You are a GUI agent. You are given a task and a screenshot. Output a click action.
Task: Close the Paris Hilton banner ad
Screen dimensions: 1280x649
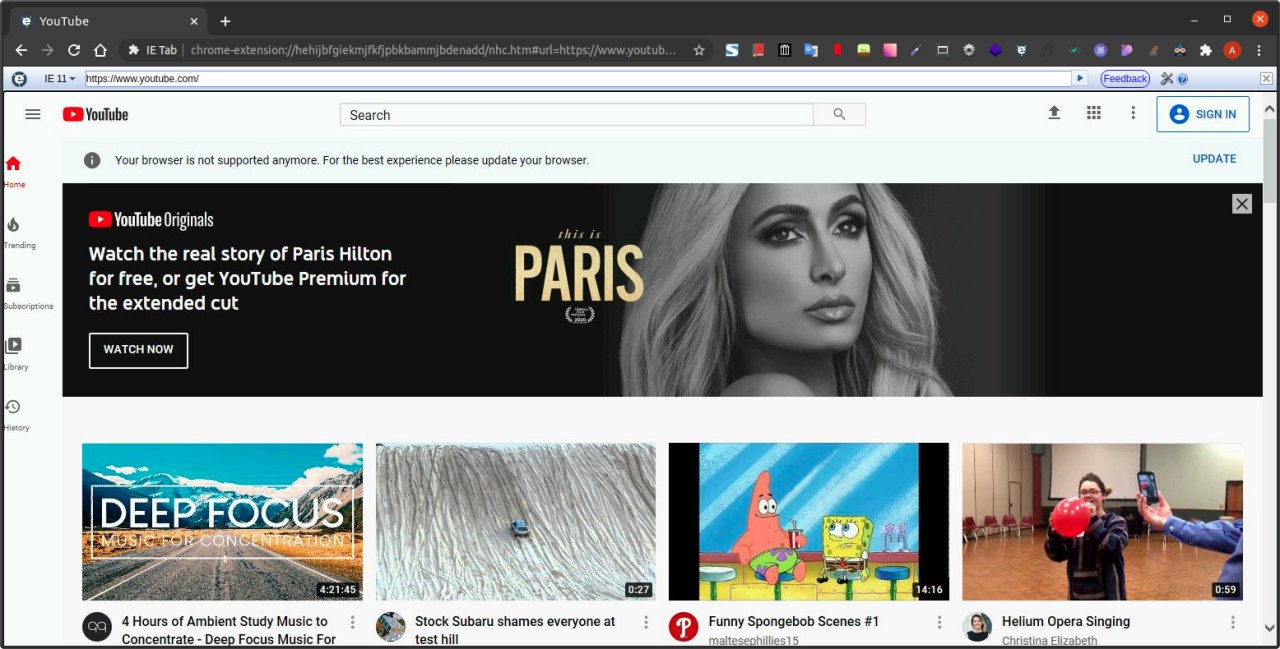point(1242,204)
